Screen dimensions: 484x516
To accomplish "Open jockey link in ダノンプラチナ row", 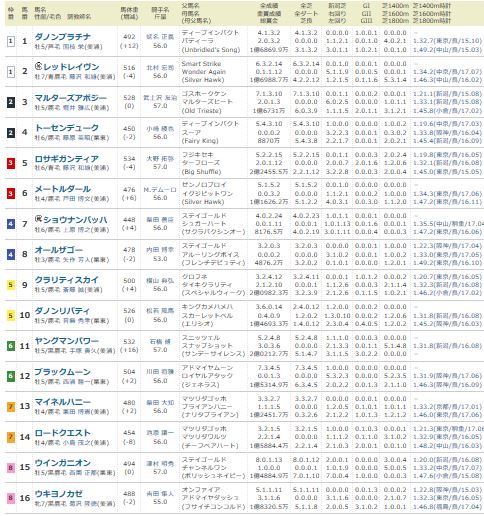I will 160,37.
